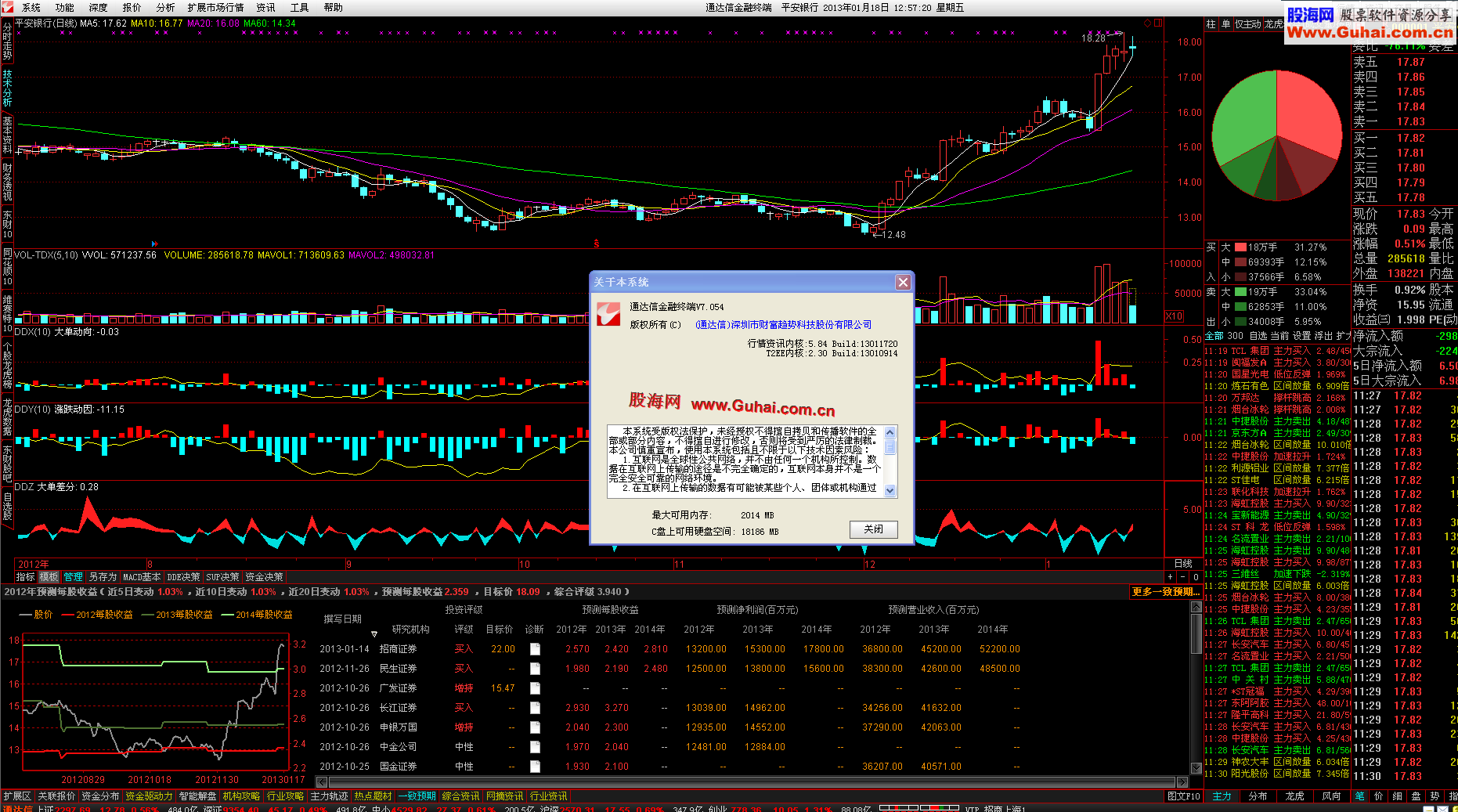Click the 管理 tab below chart
The height and width of the screenshot is (812, 1458).
click(x=73, y=577)
